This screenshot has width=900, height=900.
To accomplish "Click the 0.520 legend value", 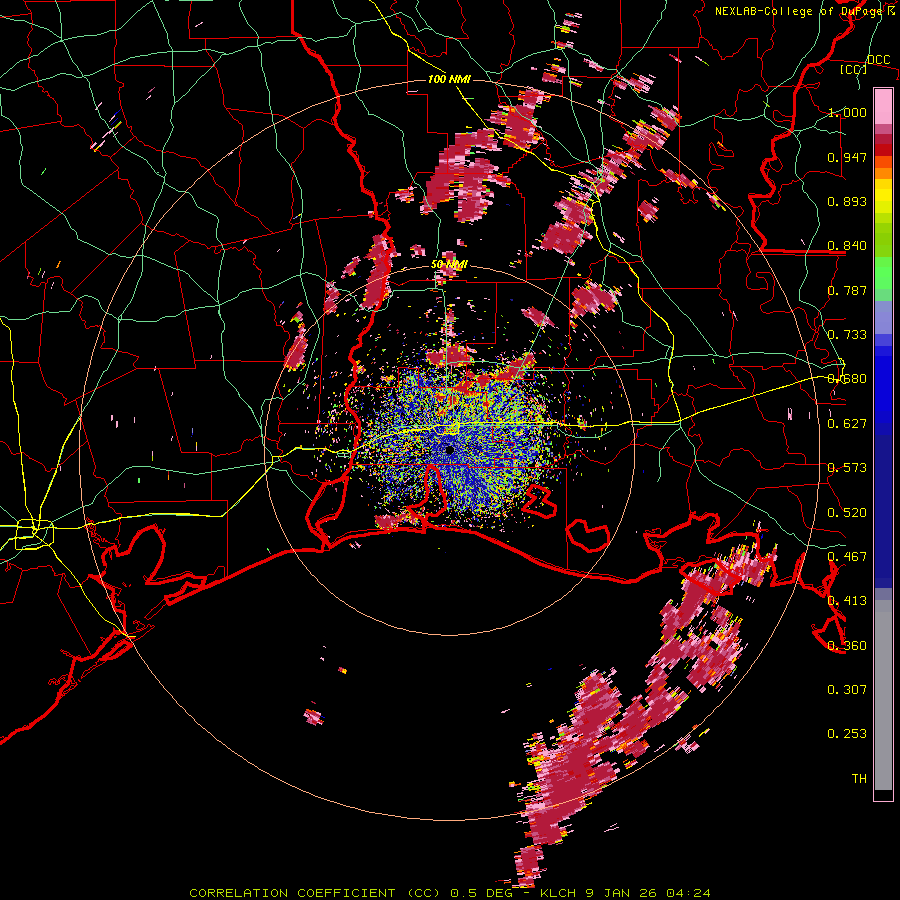I will (847, 513).
